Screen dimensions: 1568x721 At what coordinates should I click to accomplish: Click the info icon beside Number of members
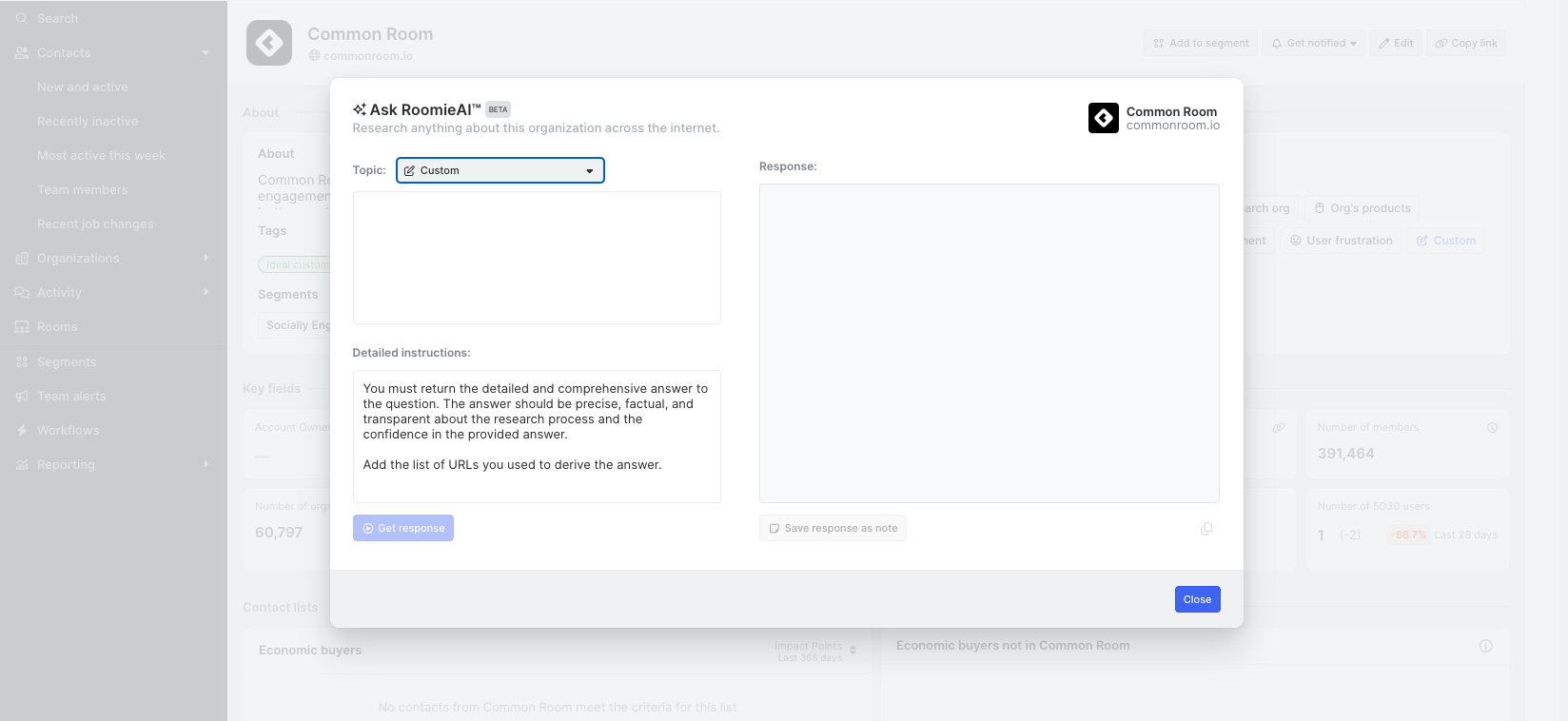click(x=1492, y=428)
